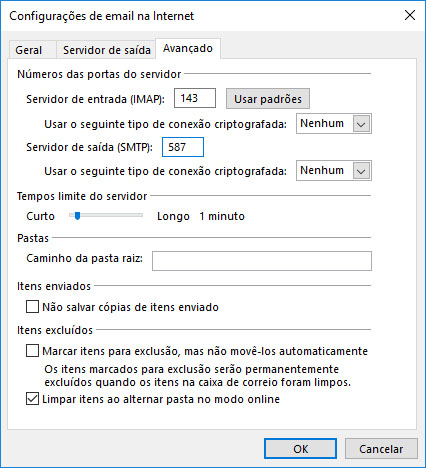Viewport: 426px width, 468px height.
Task: Click the server timeout slider thumb
Action: click(x=77, y=216)
